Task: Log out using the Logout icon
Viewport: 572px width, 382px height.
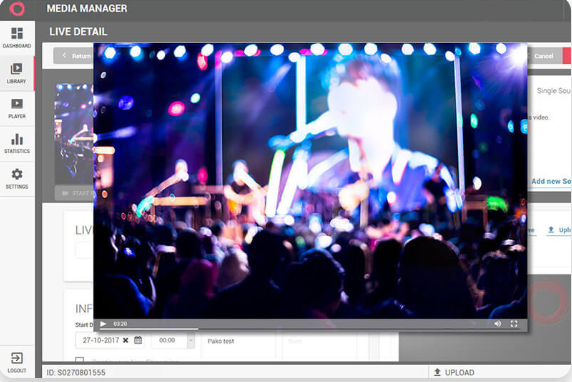Action: tap(17, 362)
